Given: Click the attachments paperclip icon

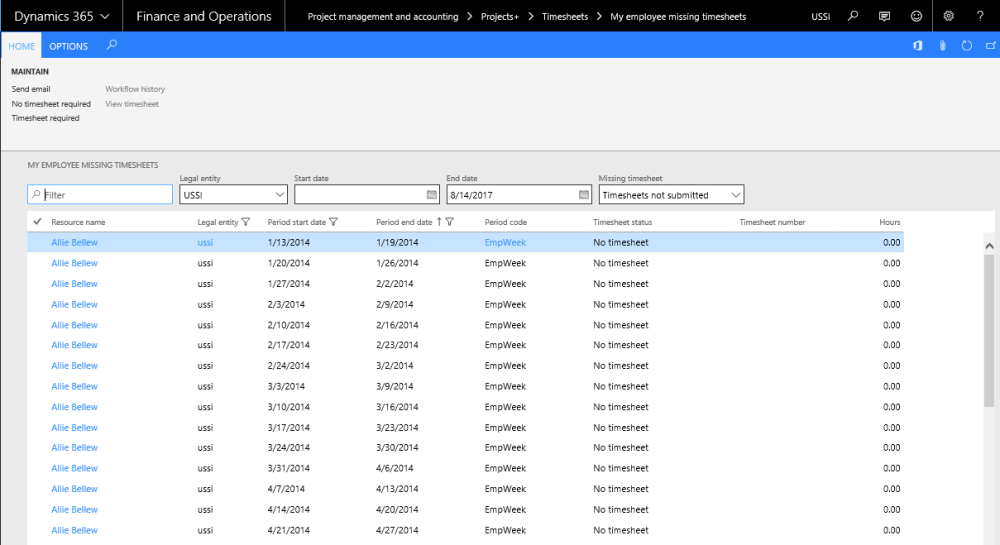Looking at the screenshot, I should coord(942,46).
